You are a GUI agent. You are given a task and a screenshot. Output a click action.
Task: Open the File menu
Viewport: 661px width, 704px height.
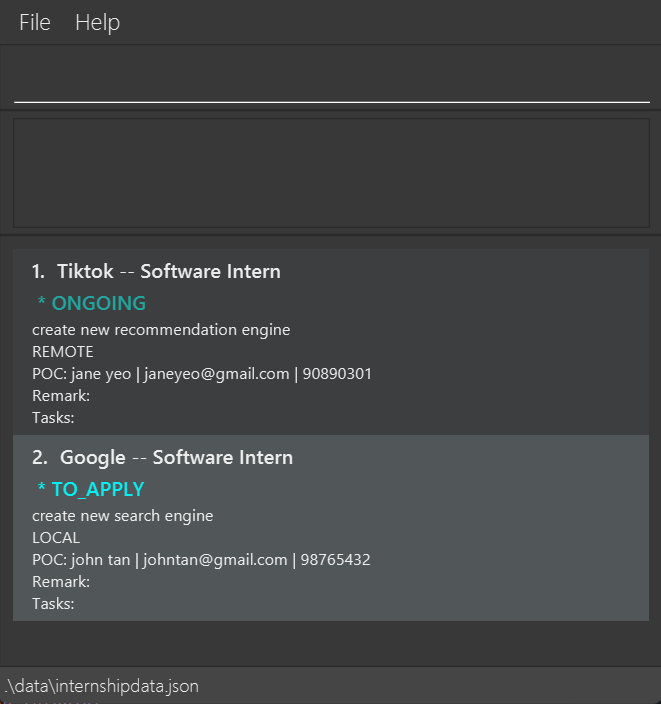pyautogui.click(x=35, y=22)
